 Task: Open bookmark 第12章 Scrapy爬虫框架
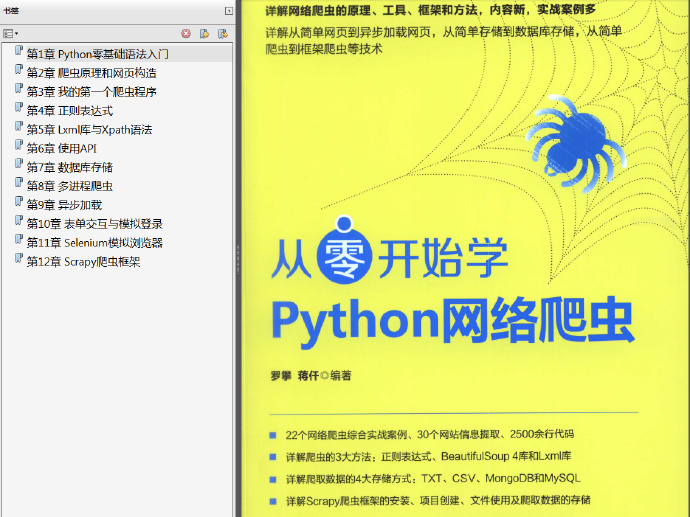pos(83,261)
